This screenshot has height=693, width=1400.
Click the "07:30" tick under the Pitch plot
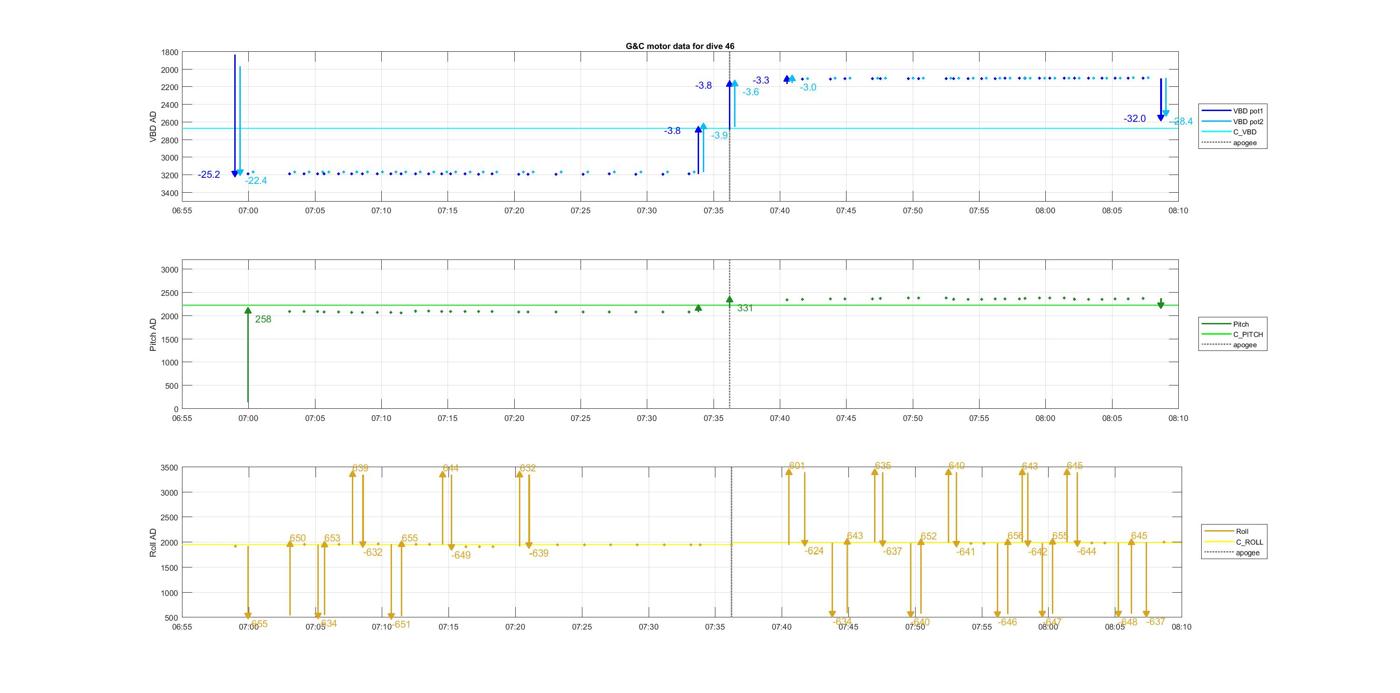point(648,419)
